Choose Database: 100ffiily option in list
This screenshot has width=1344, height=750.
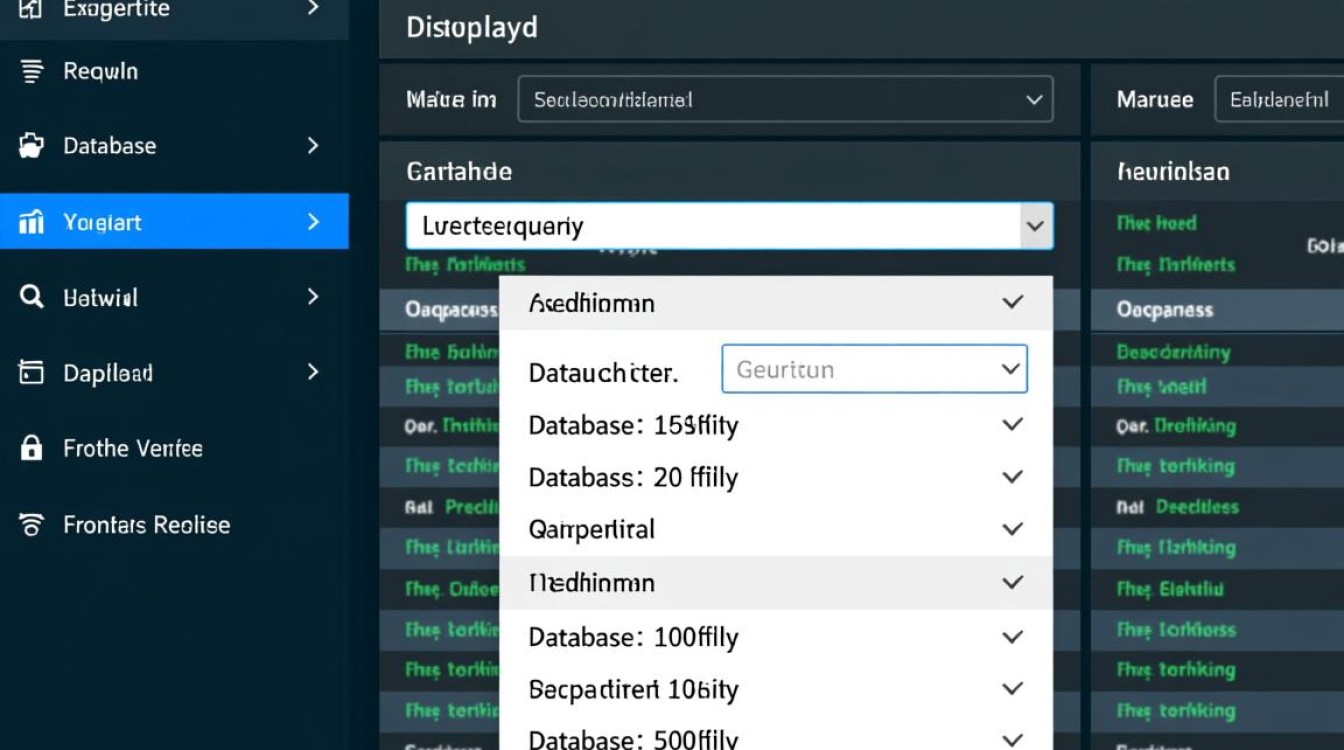pyautogui.click(x=633, y=637)
